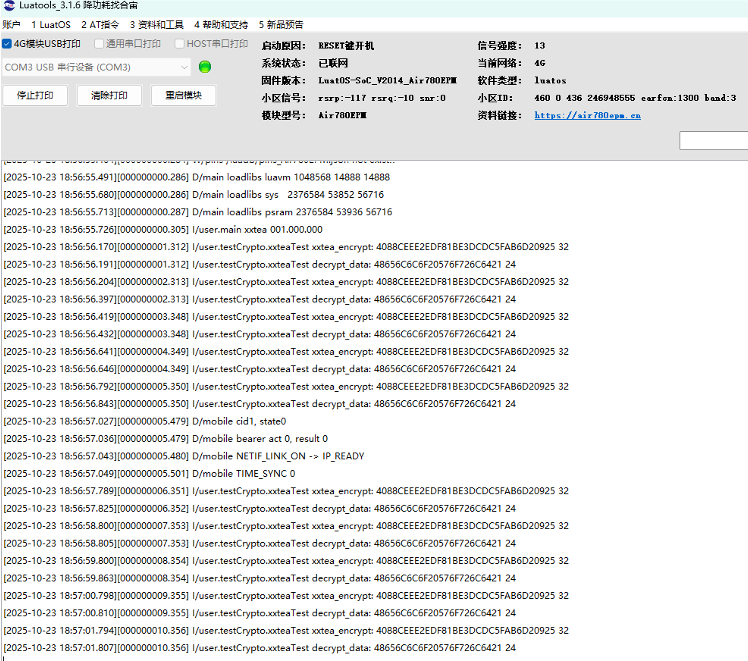Open the COM3 USB serial device dropdown
The image size is (748, 661).
[96, 67]
